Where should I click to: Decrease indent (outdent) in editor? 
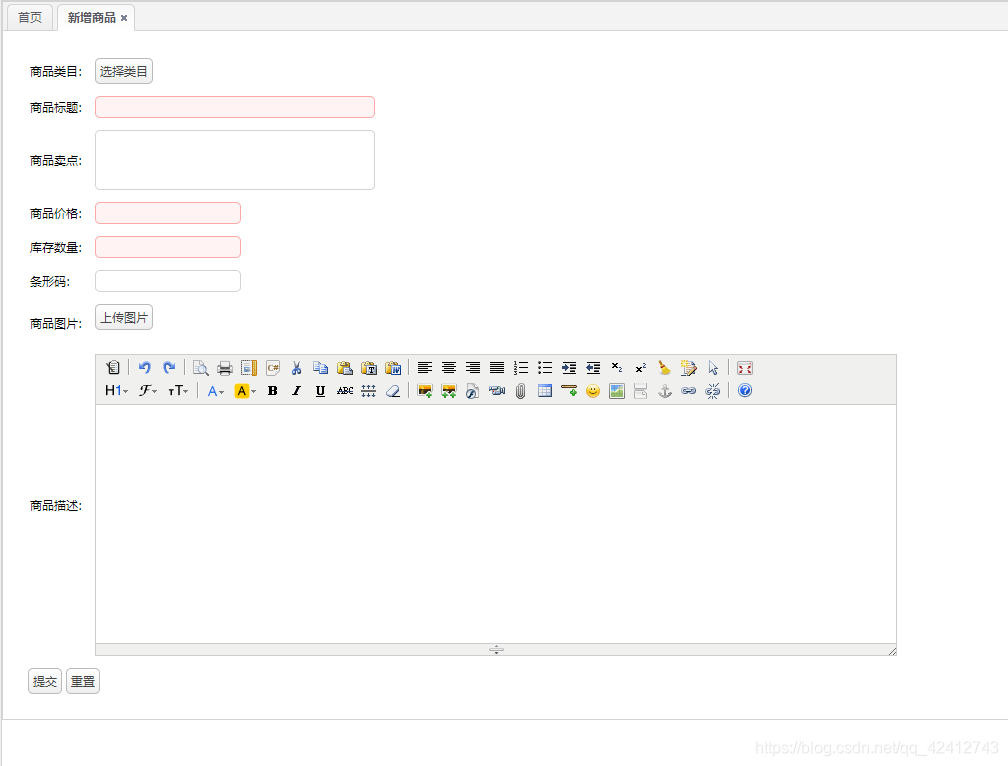tap(593, 368)
